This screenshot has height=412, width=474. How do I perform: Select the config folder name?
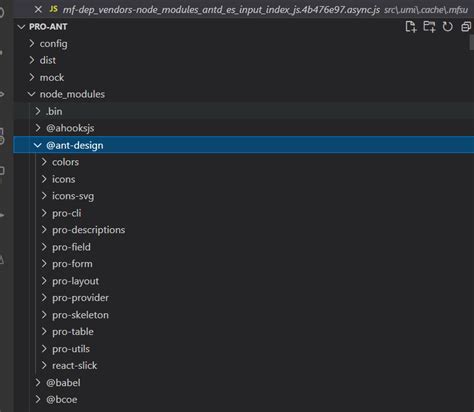(54, 44)
